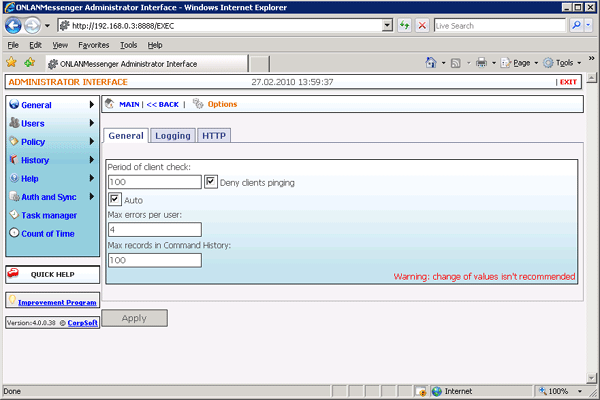Click the << BACK navigation link
Viewport: 600px width, 400px height.
[x=163, y=104]
